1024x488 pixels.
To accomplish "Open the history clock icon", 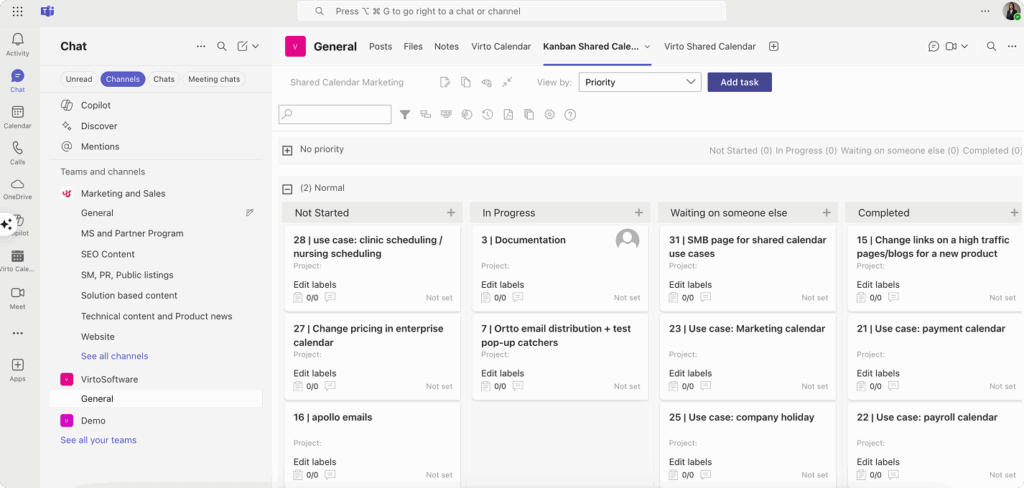I will pos(487,115).
